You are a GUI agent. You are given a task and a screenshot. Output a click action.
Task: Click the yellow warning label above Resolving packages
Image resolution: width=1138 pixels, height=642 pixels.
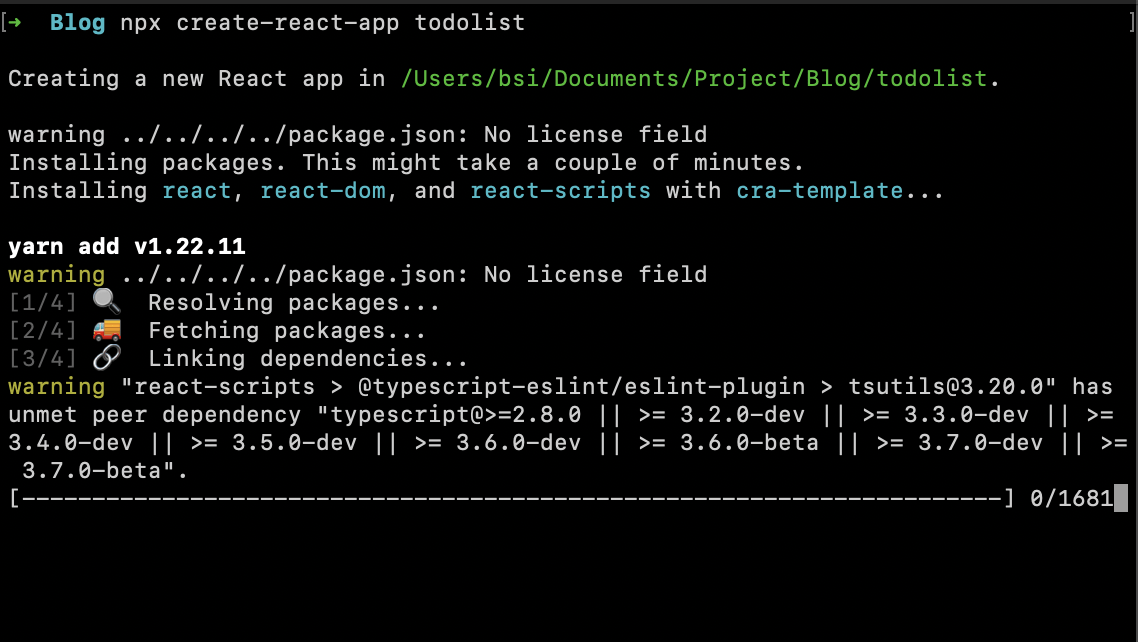[x=57, y=275]
